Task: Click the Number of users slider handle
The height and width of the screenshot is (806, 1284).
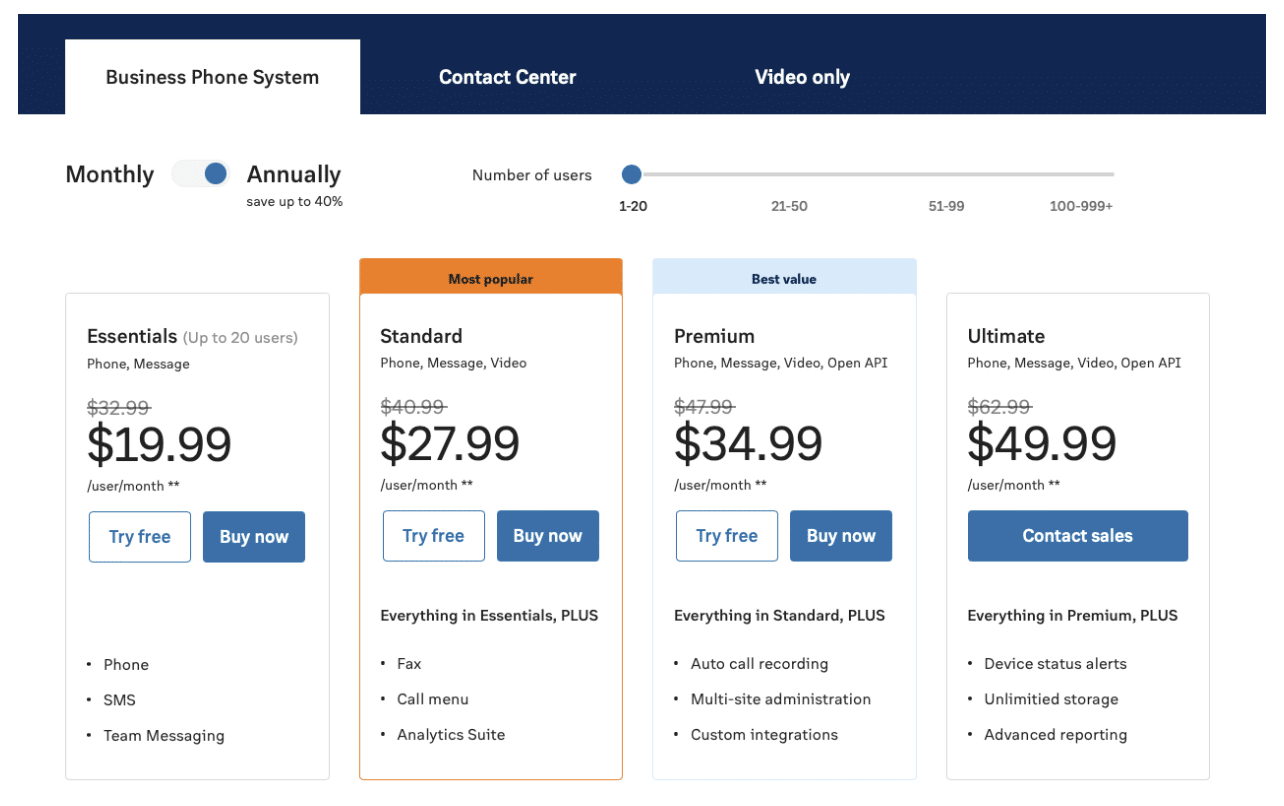Action: click(631, 175)
